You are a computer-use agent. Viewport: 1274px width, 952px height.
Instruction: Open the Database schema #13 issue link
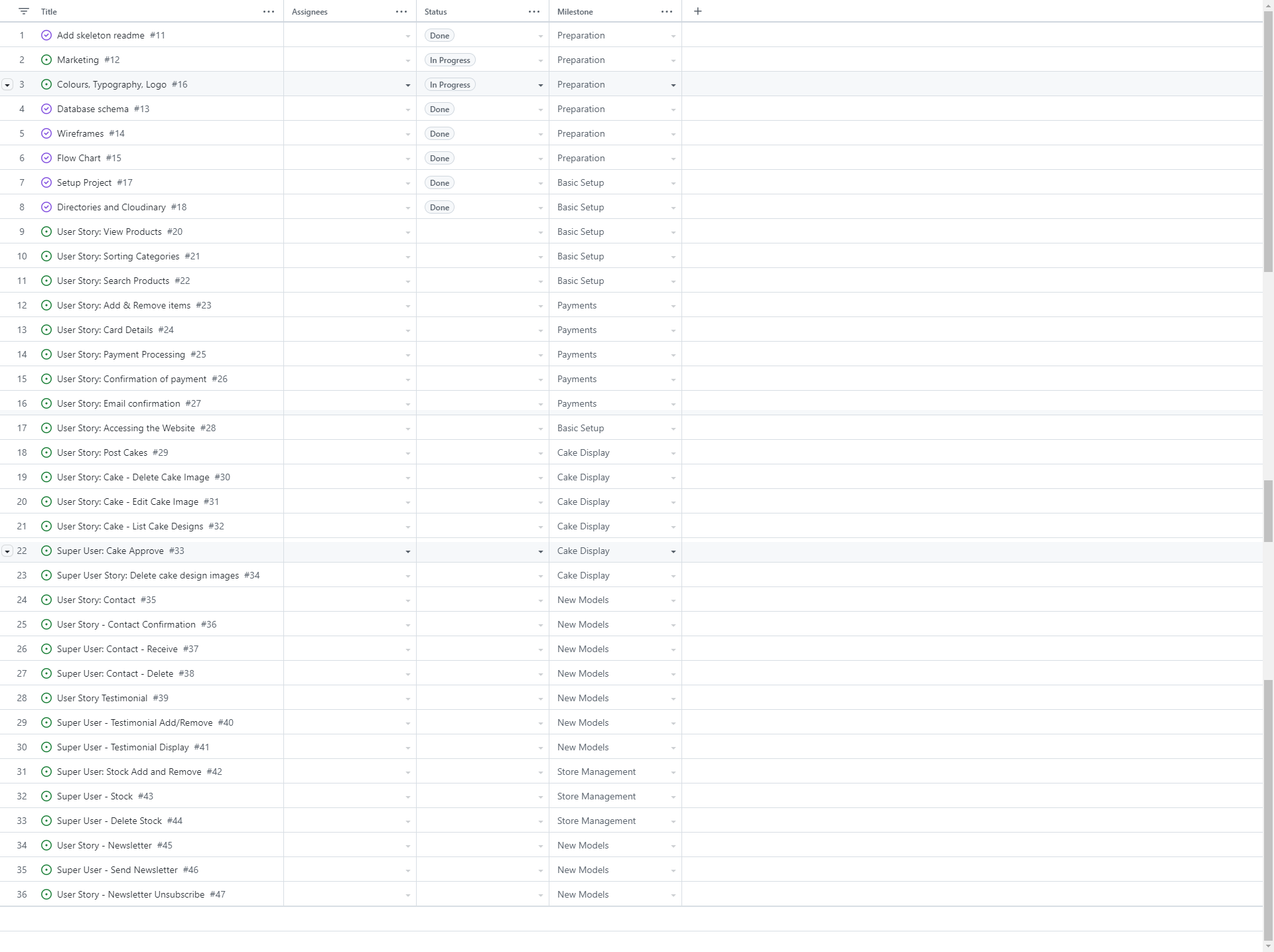(93, 109)
